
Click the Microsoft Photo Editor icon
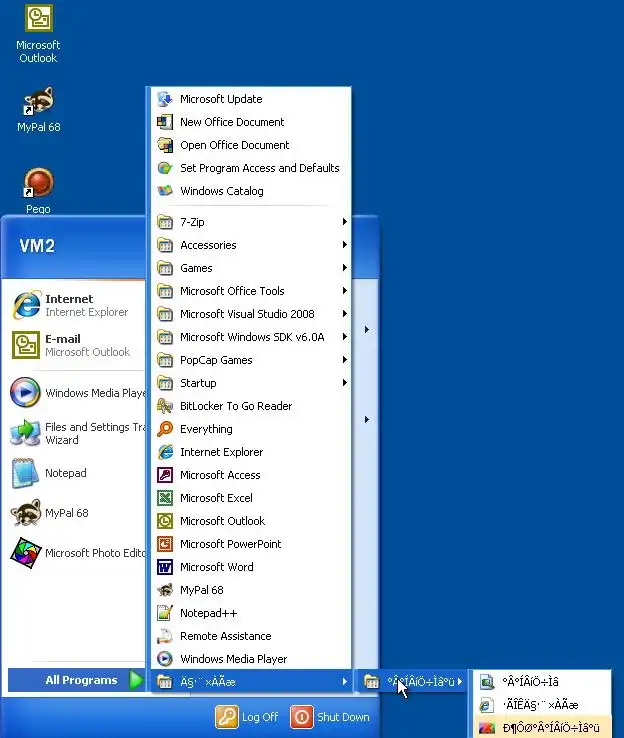pyautogui.click(x=26, y=553)
